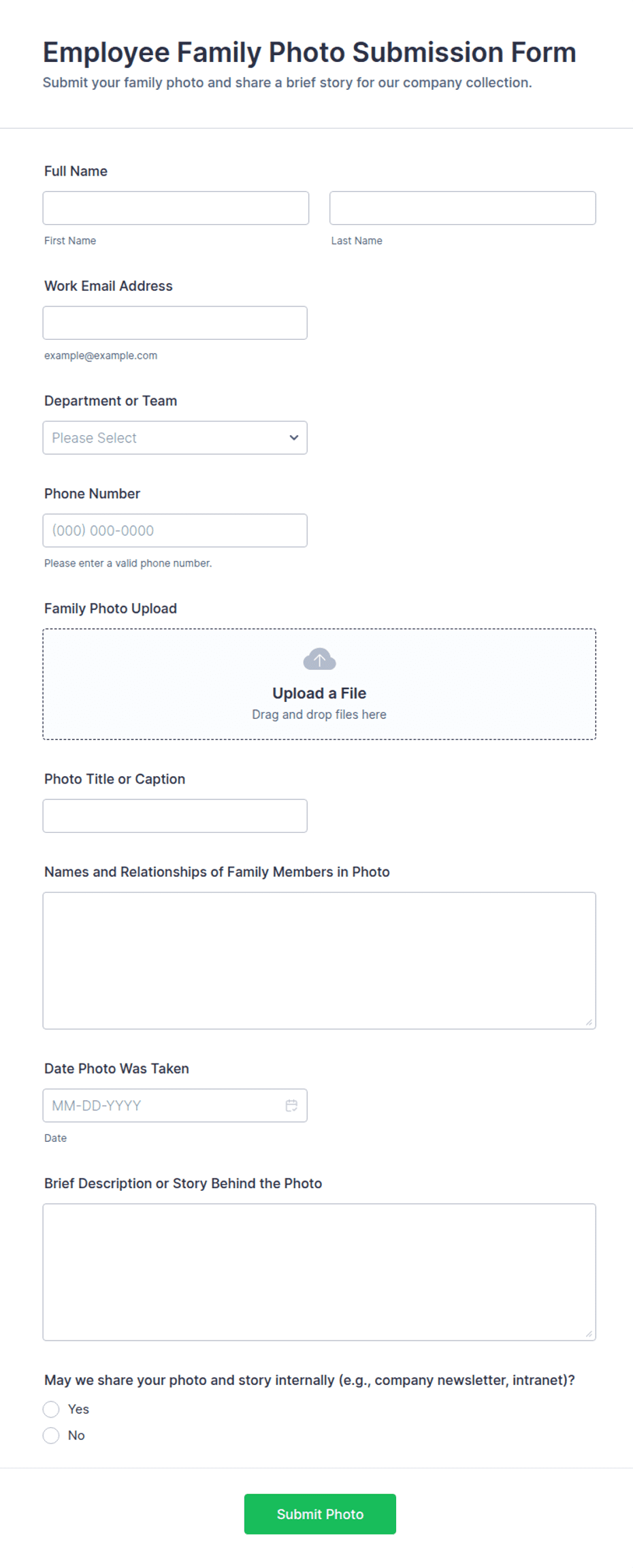Click the Photo Title or Caption field
The image size is (633, 1568).
[x=175, y=816]
